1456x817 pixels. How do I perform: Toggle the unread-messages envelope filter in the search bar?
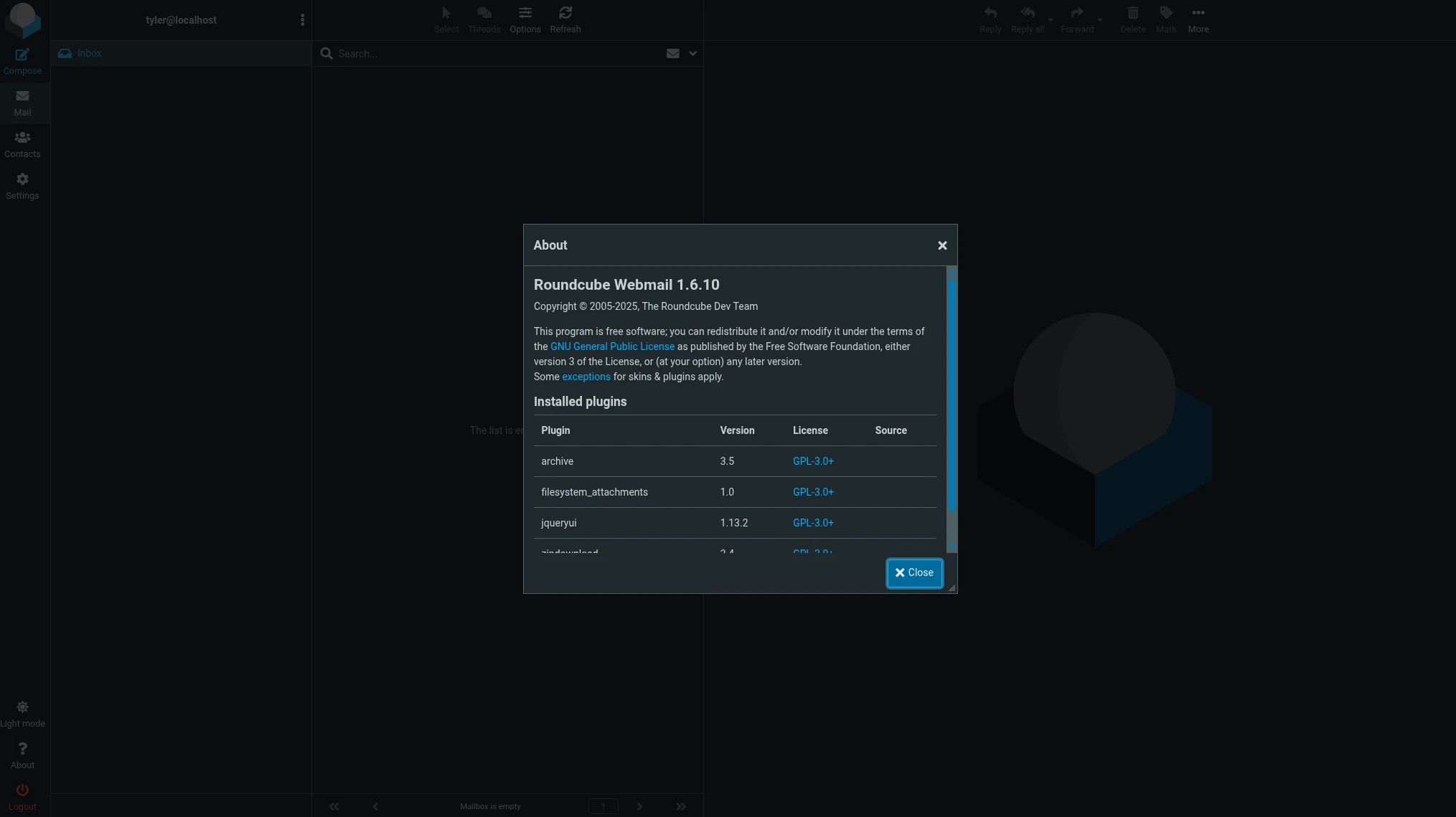pyautogui.click(x=672, y=54)
